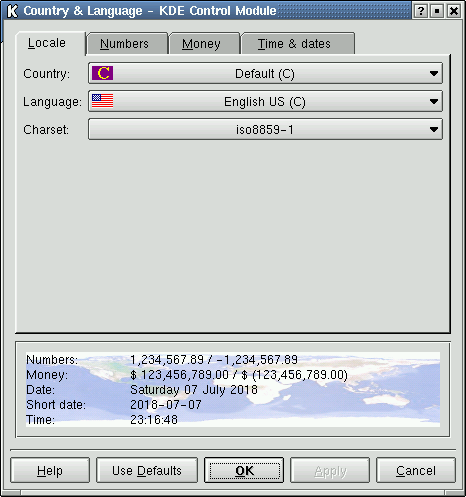Open the Language dropdown showing English US
Screen dimensions: 466x497
pyautogui.click(x=265, y=101)
